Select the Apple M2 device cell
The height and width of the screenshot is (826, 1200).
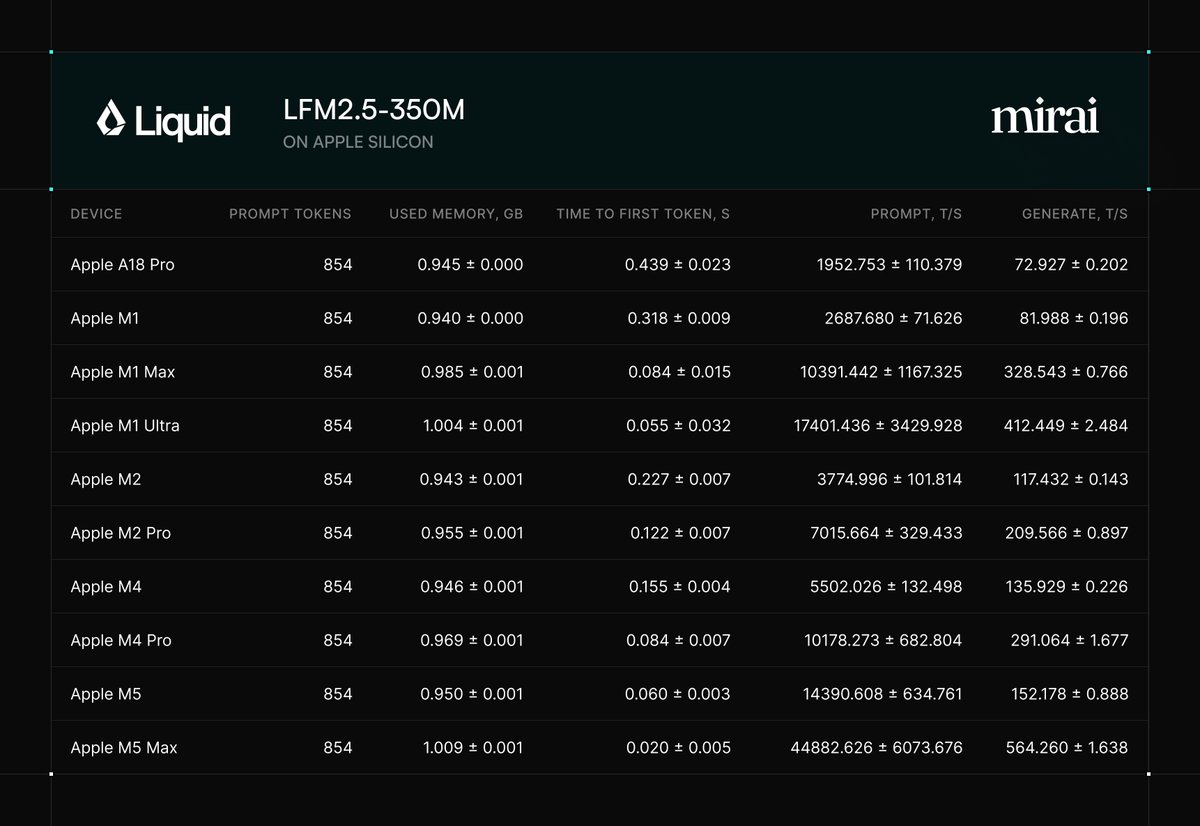tap(106, 479)
